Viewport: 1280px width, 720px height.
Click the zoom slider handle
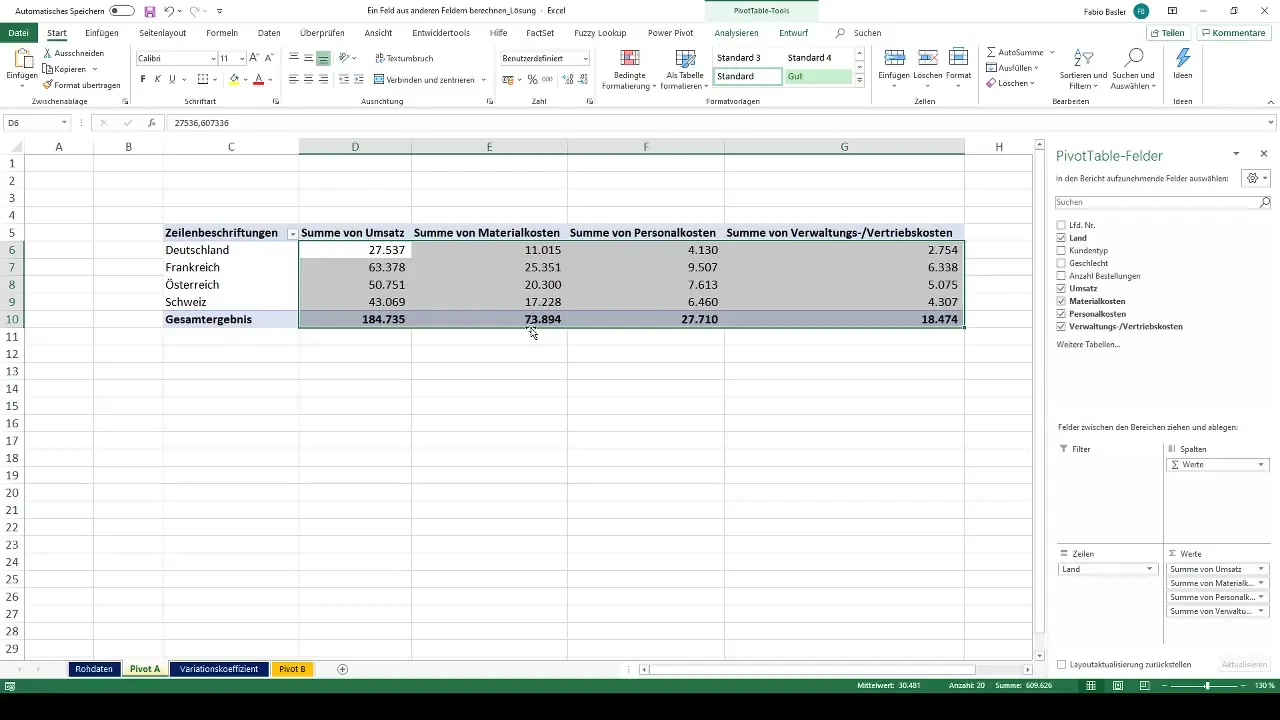[x=1207, y=686]
